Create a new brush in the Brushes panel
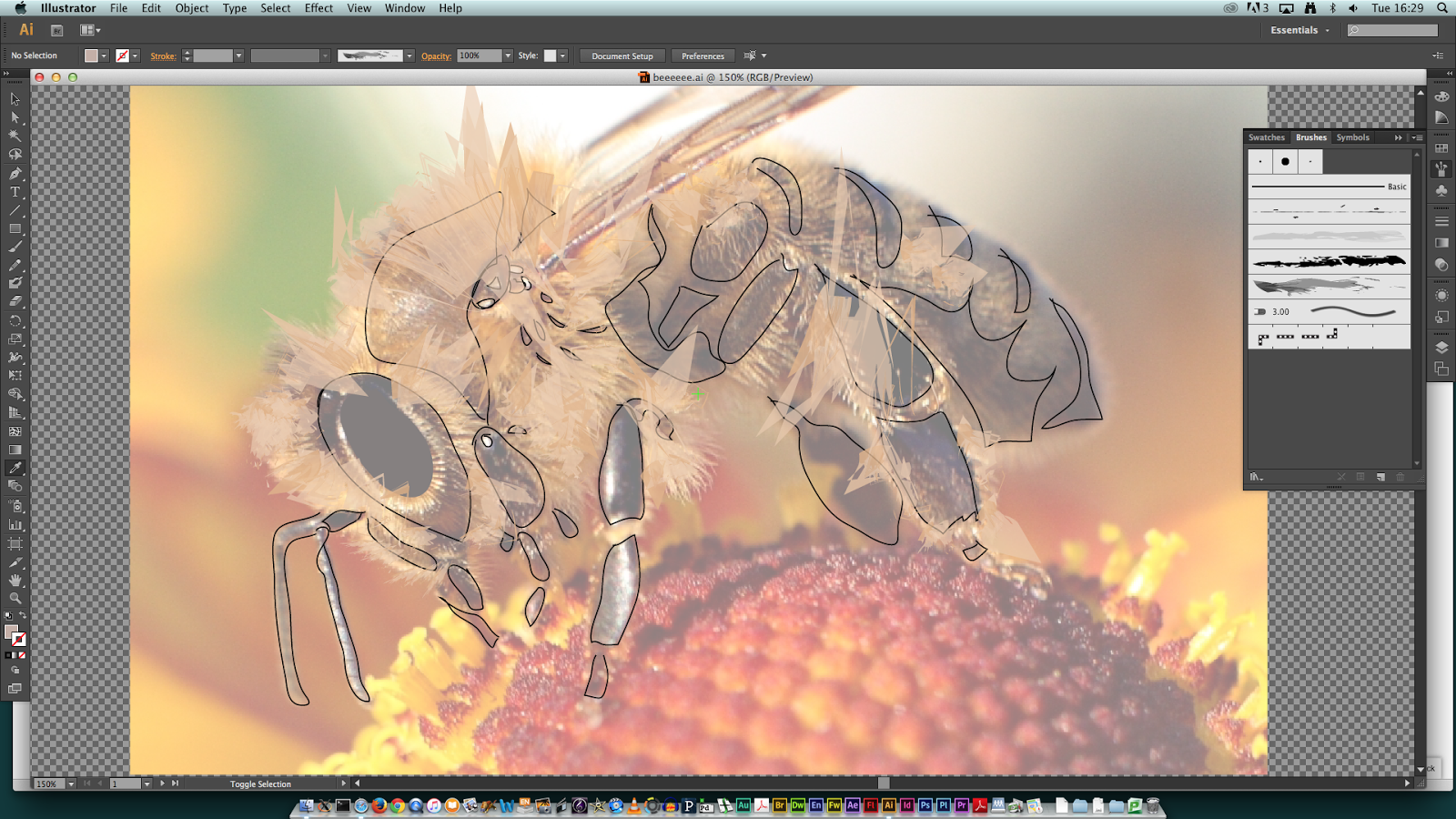The height and width of the screenshot is (819, 1456). pos(1380,477)
